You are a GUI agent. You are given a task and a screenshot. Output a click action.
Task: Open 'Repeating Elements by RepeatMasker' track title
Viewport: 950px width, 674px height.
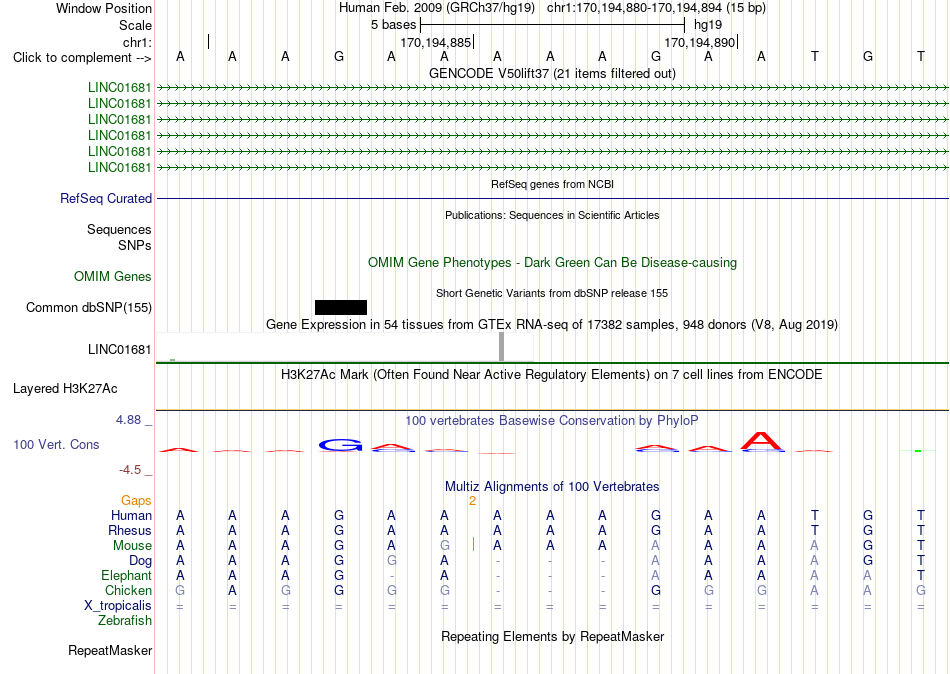click(553, 636)
